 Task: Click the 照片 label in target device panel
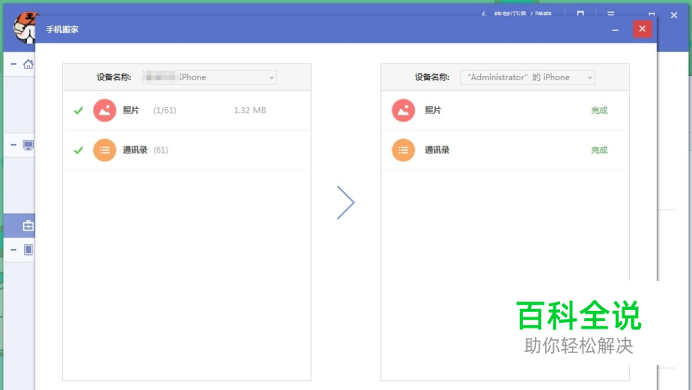click(433, 110)
